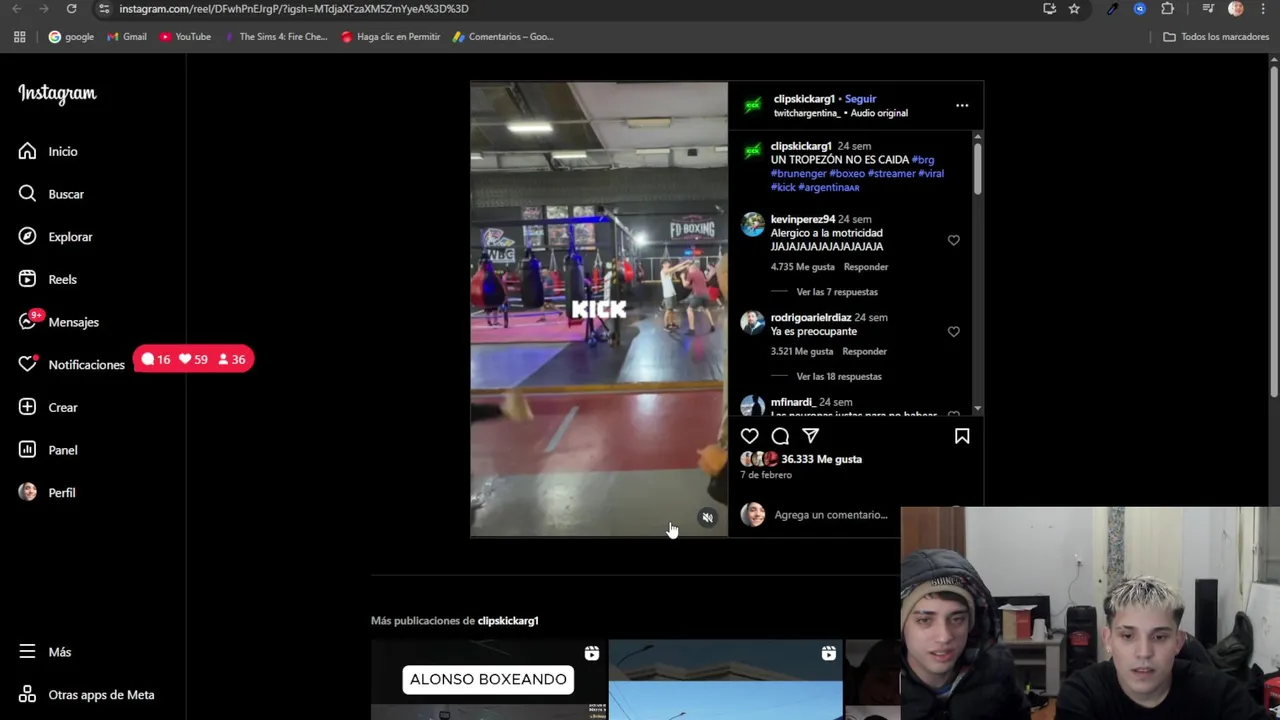Click the notification counts red bubble
The width and height of the screenshot is (1280, 720).
point(194,359)
